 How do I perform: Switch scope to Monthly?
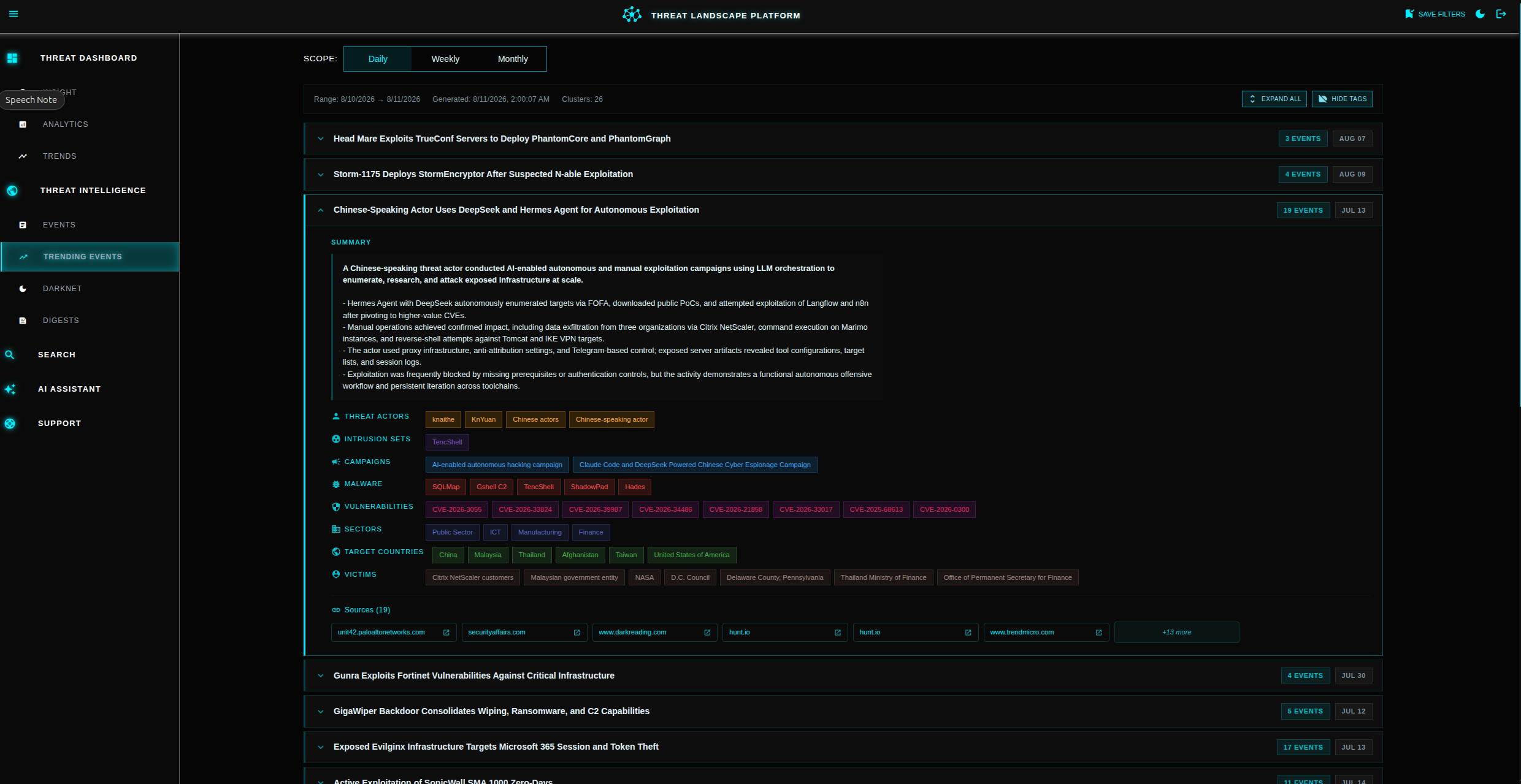pos(513,59)
